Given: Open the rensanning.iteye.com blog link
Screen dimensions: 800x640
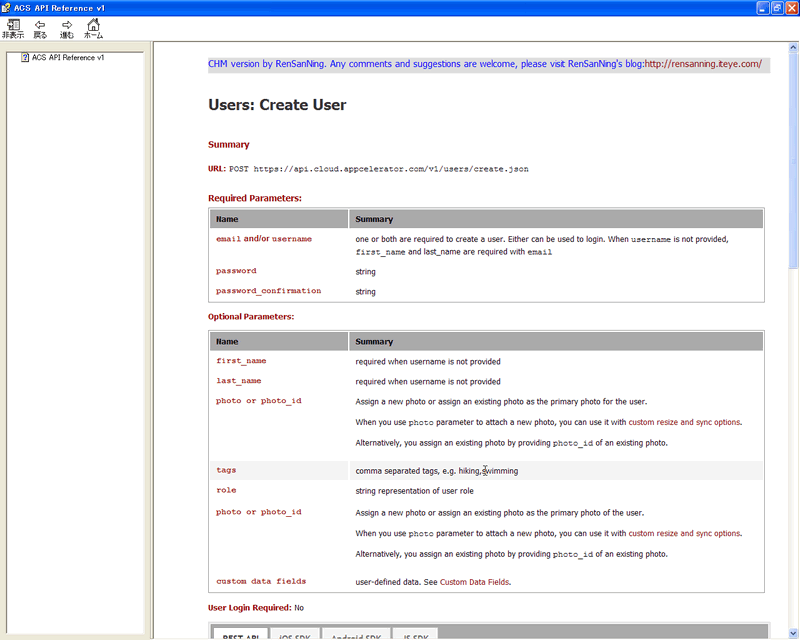Looking at the screenshot, I should tap(703, 64).
